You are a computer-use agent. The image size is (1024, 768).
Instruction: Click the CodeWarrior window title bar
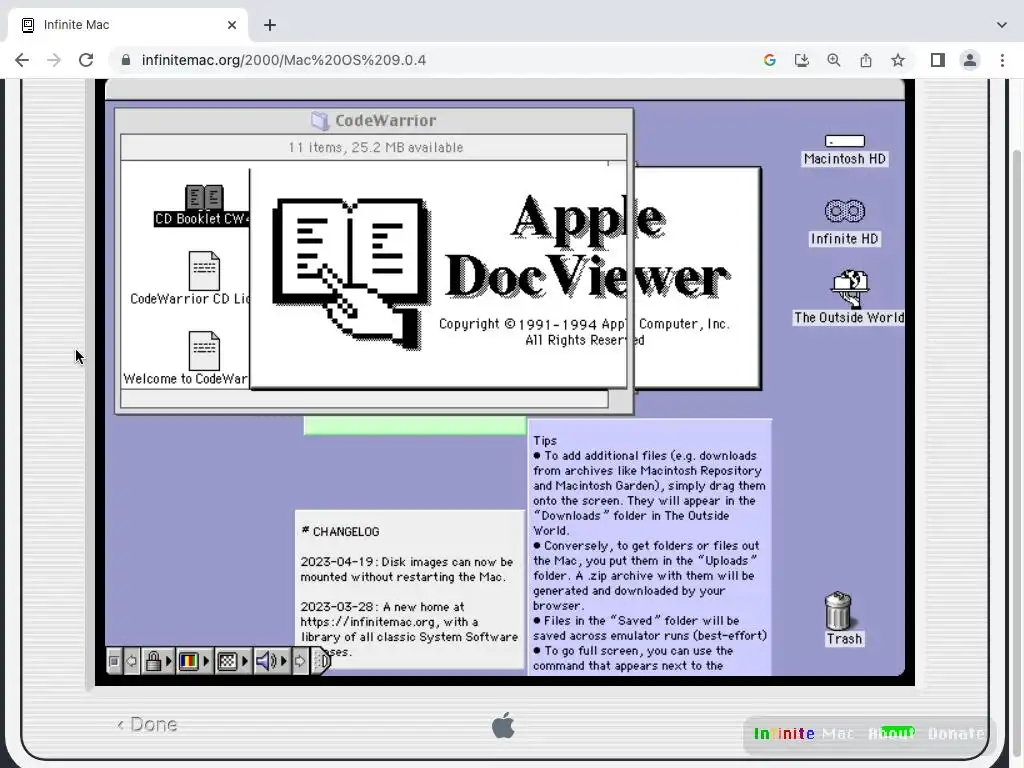pyautogui.click(x=374, y=121)
